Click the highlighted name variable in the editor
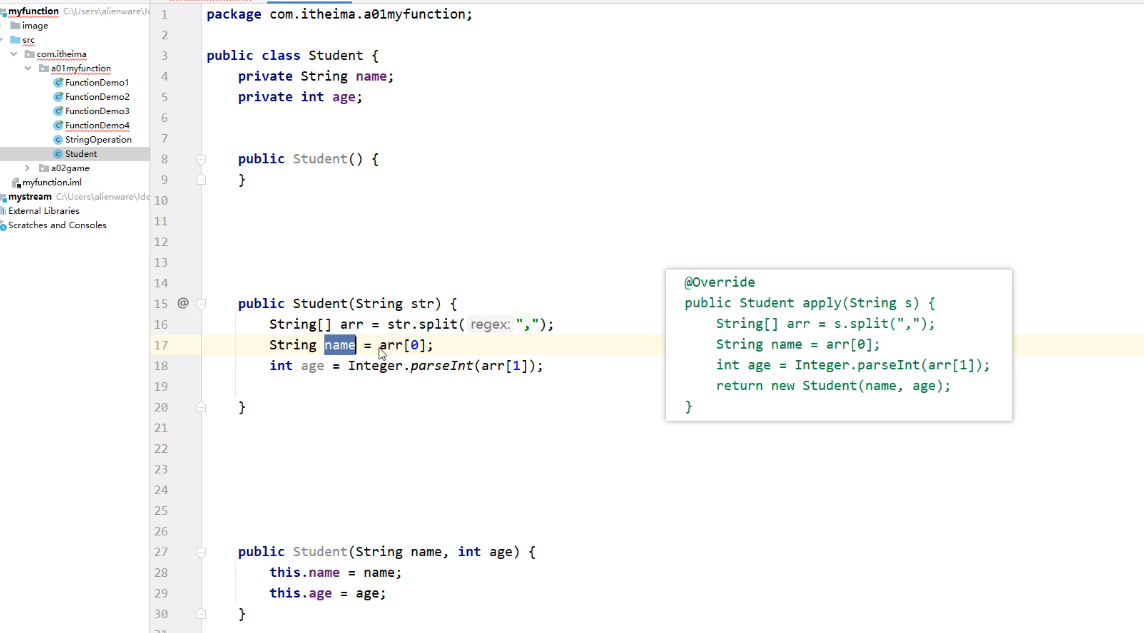Image resolution: width=1144 pixels, height=633 pixels. (339, 344)
